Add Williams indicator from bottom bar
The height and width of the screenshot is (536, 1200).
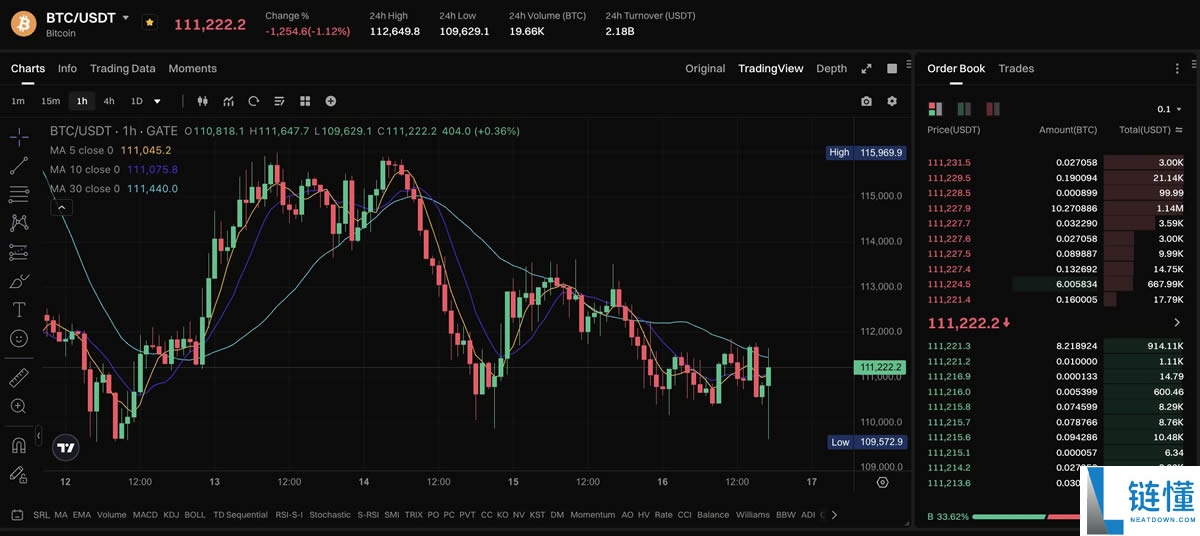point(753,515)
